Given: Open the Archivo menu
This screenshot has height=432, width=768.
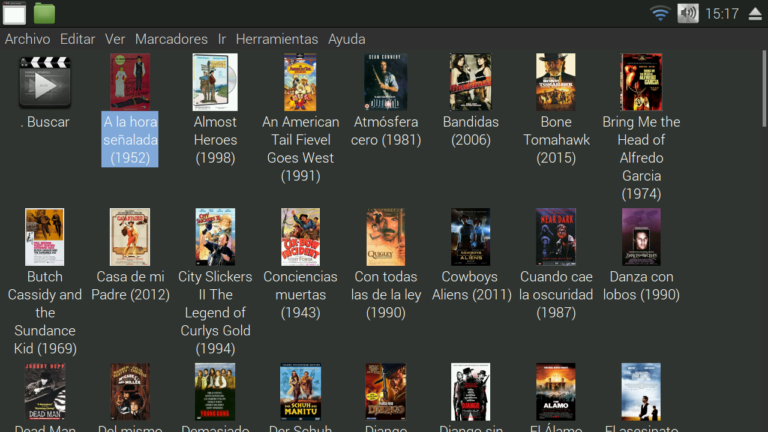Looking at the screenshot, I should pyautogui.click(x=27, y=39).
